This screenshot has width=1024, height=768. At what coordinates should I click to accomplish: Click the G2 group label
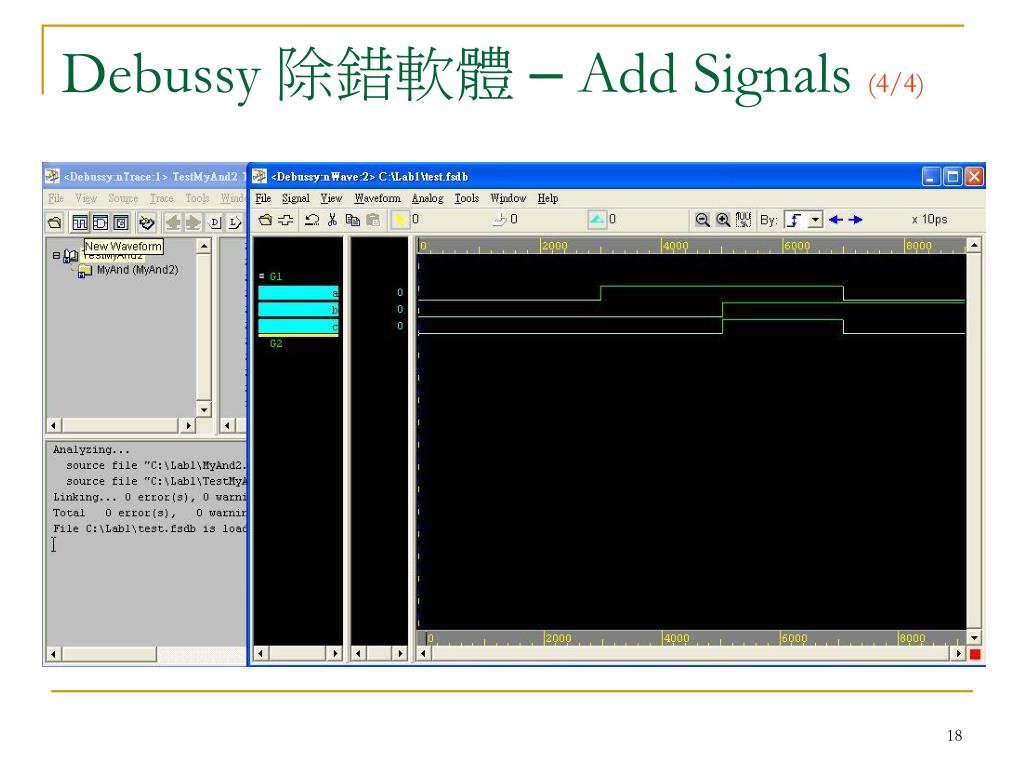point(276,344)
